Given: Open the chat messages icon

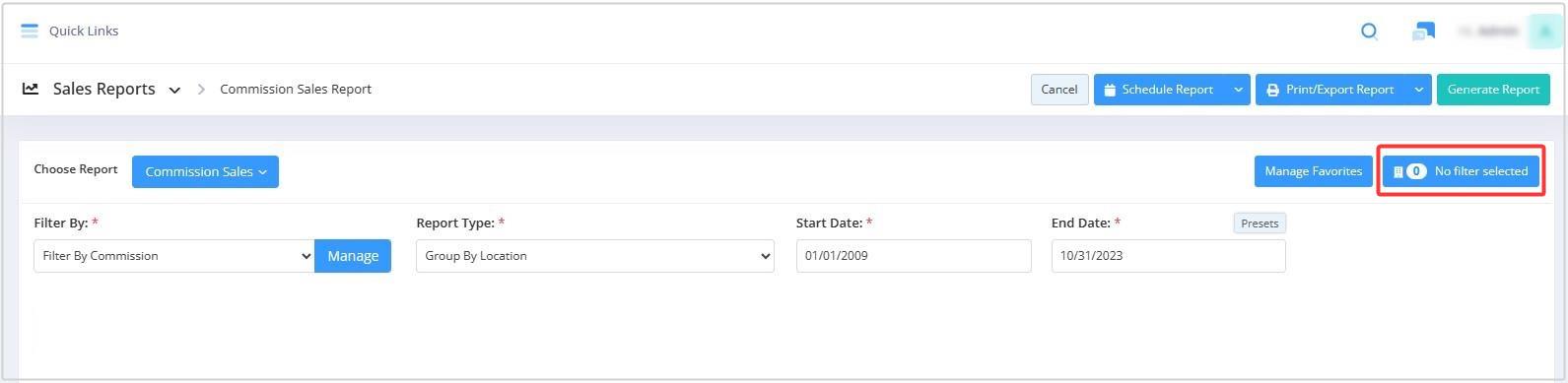Looking at the screenshot, I should [1423, 32].
